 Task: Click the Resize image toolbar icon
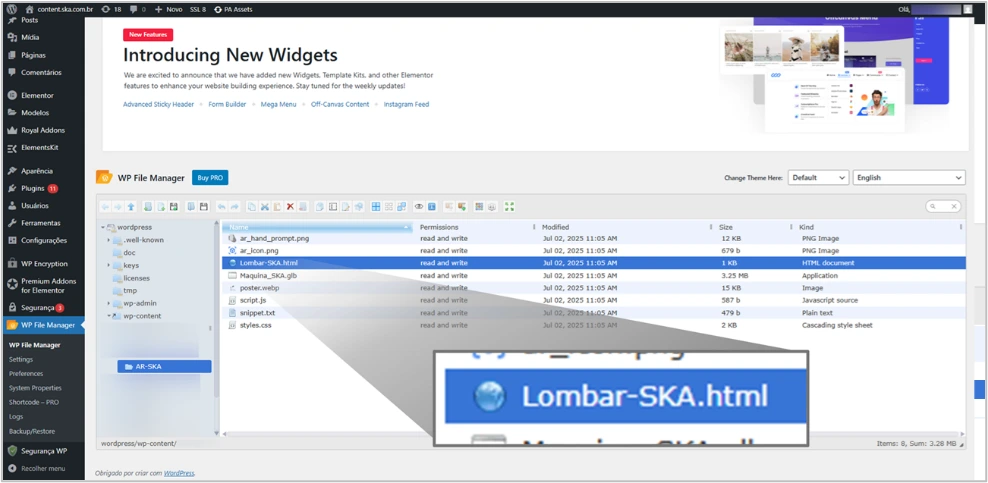coord(359,207)
